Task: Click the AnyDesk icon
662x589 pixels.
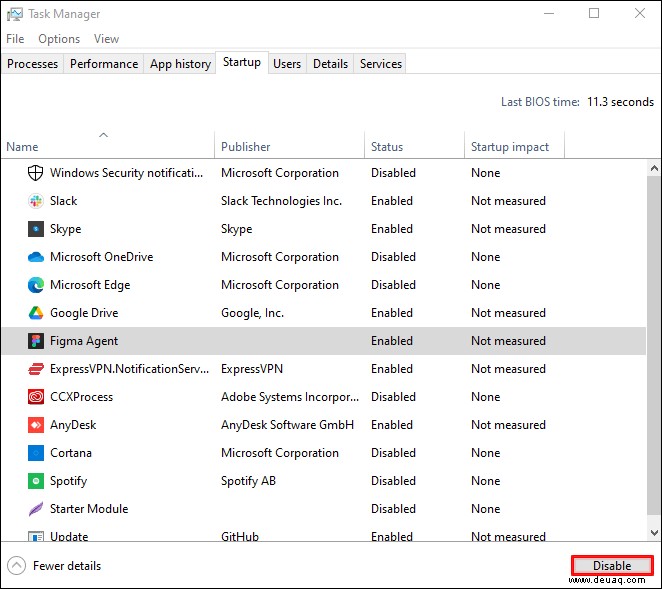Action: (x=36, y=425)
